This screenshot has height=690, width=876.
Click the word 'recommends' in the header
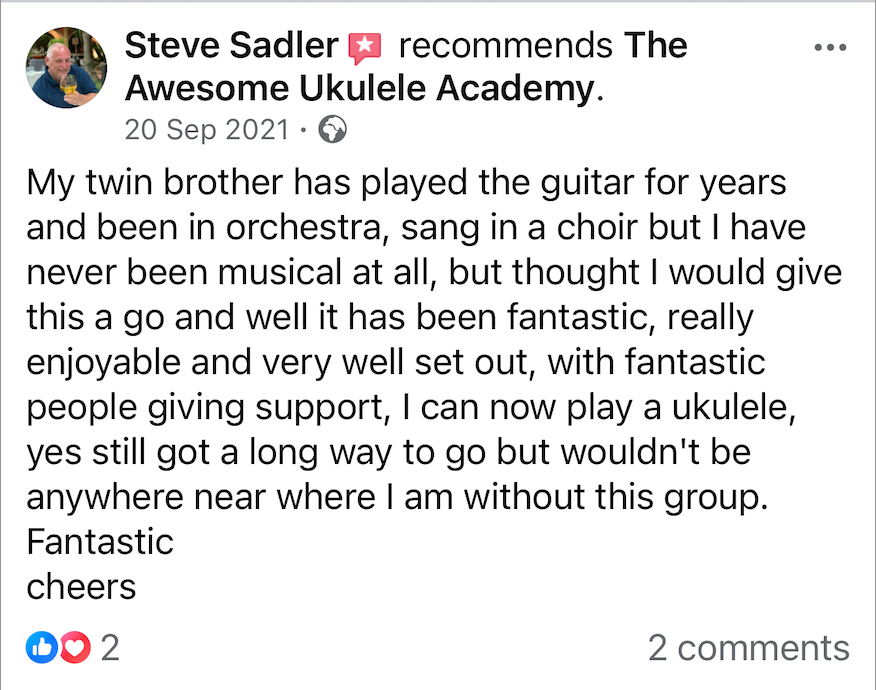506,45
